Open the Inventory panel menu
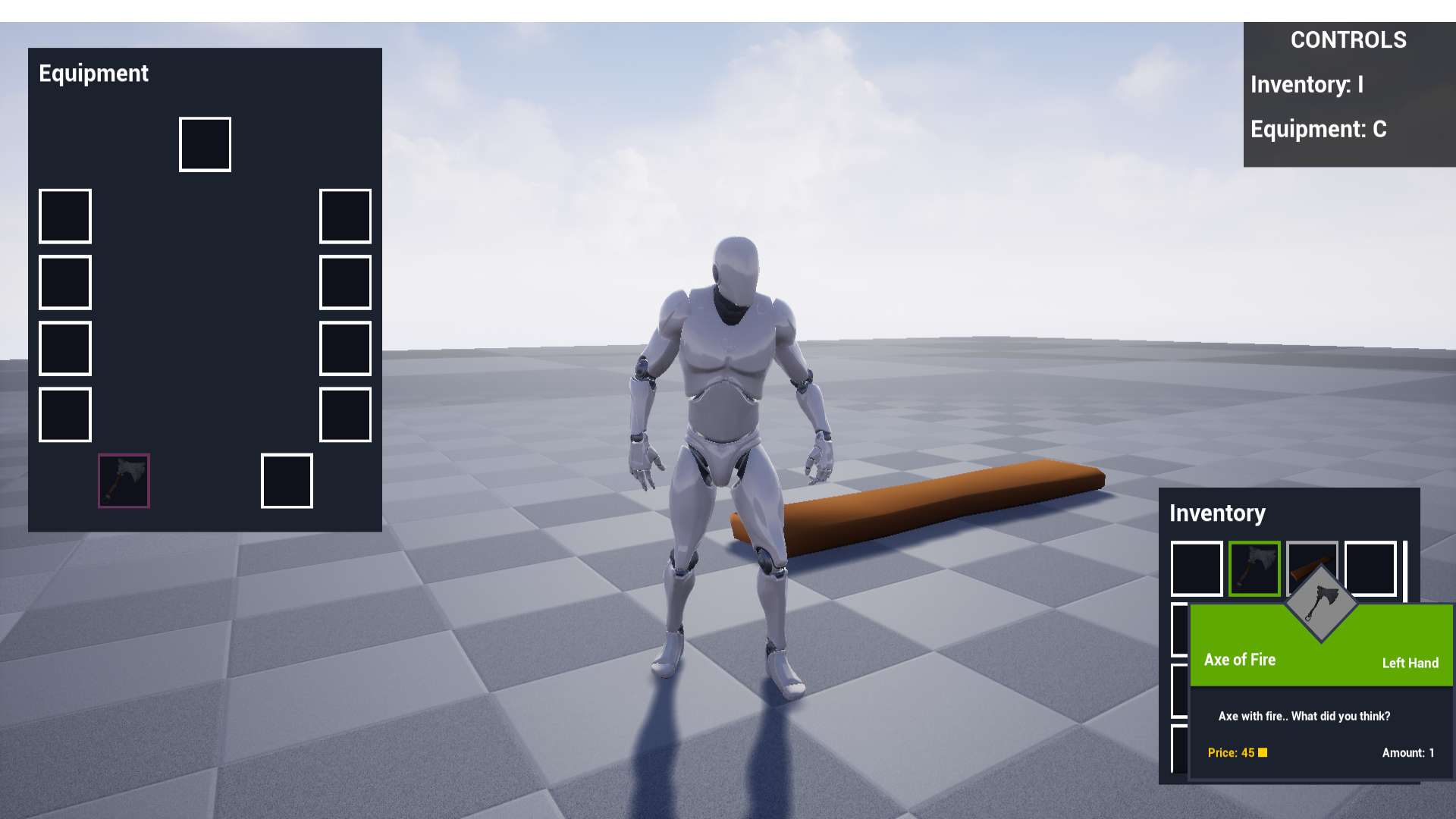Screen dimensions: 1456x819 (1217, 513)
